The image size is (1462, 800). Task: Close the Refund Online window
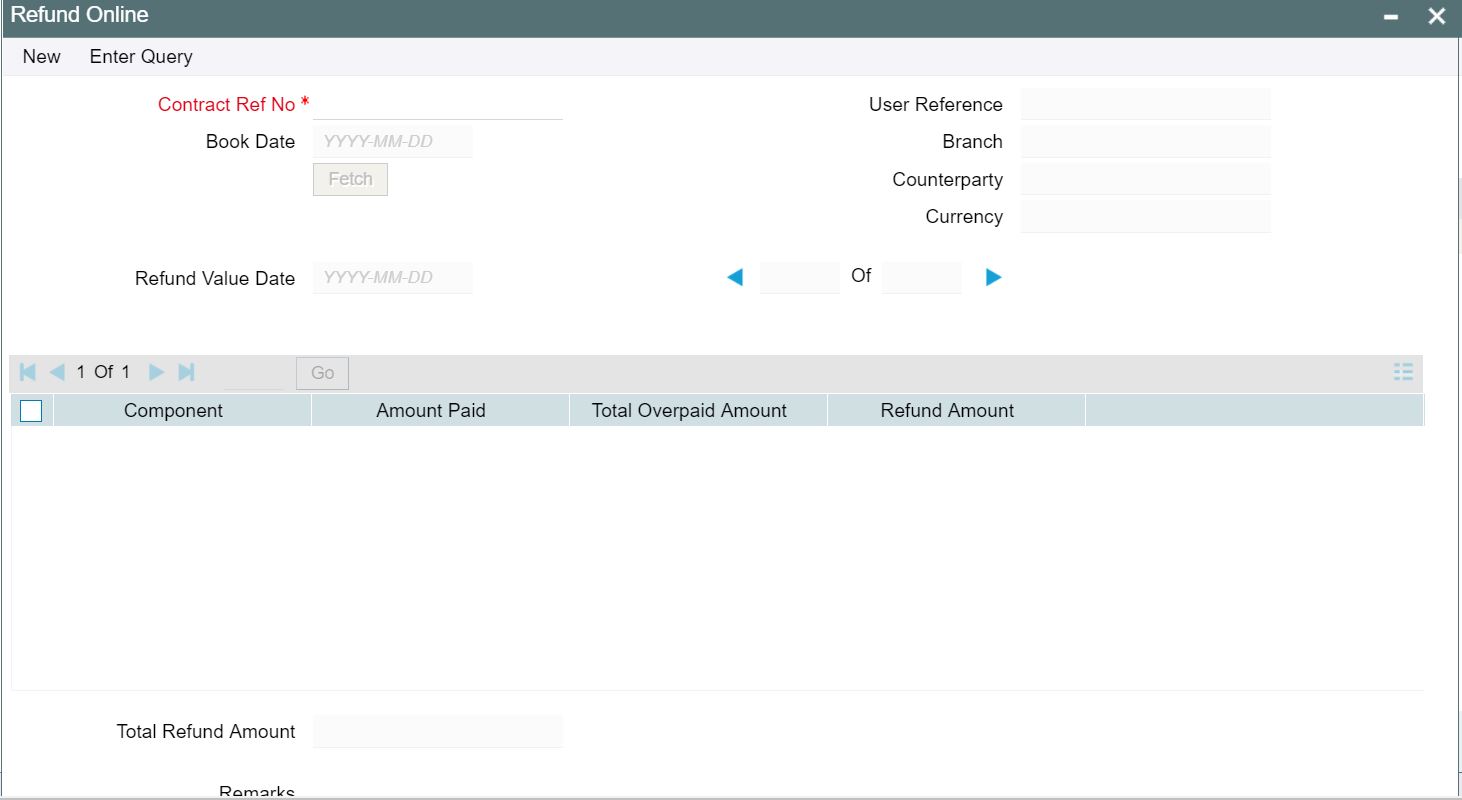coord(1437,17)
